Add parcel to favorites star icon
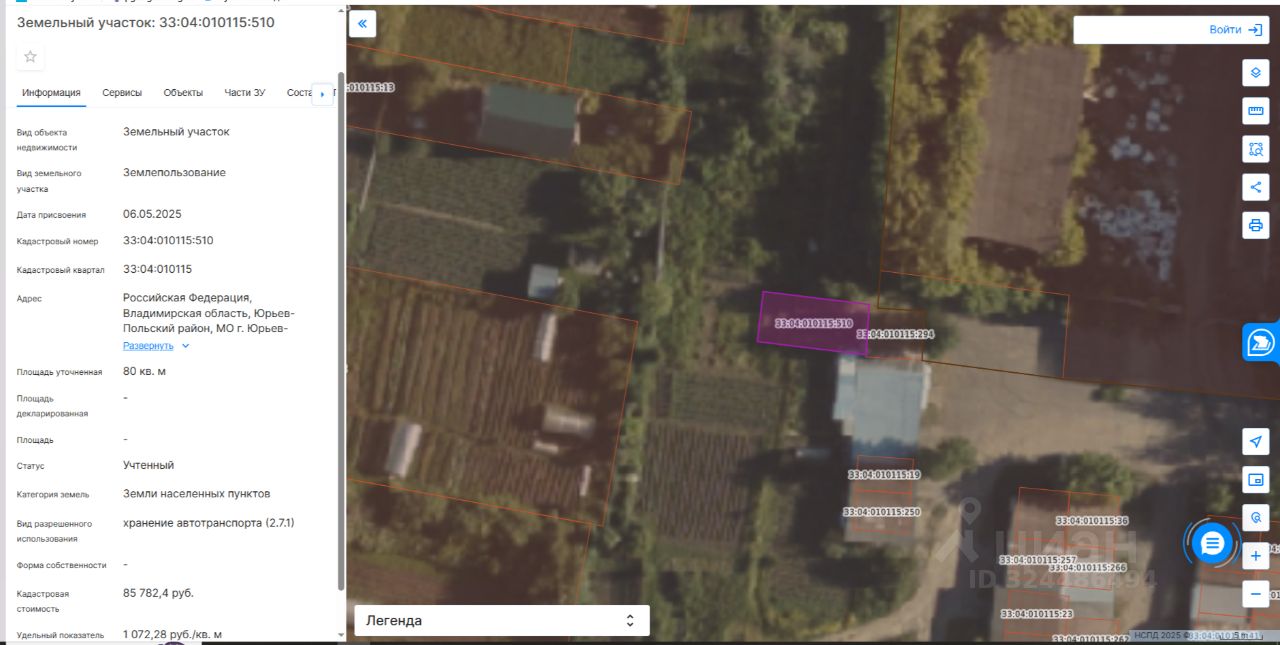The height and width of the screenshot is (645, 1280). coord(30,57)
